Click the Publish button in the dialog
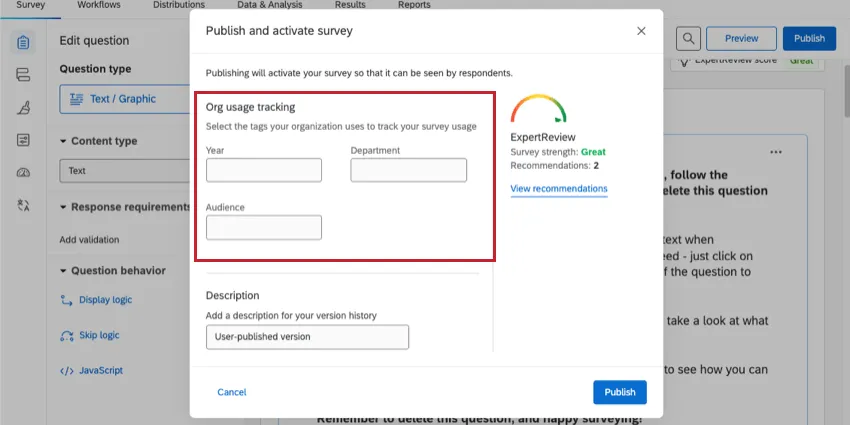 (x=620, y=392)
